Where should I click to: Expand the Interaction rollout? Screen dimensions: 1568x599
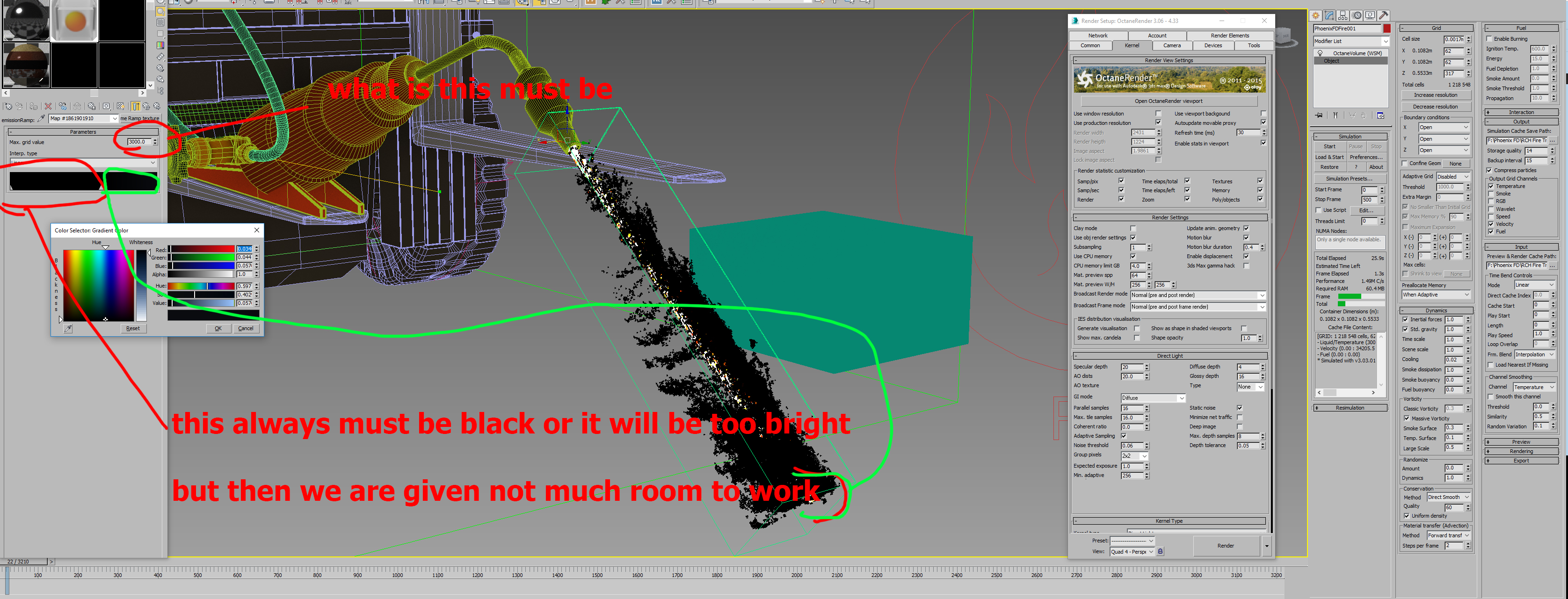(x=1521, y=112)
